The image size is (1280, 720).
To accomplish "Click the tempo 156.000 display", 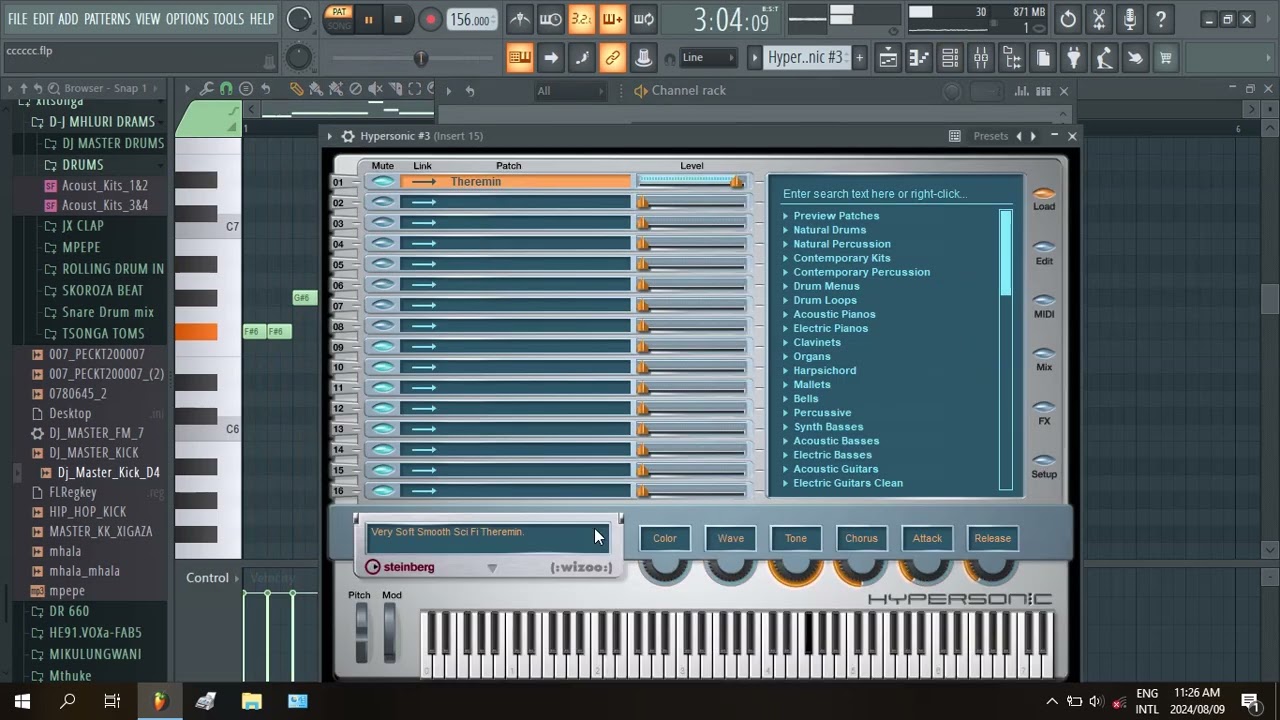I will click(x=470, y=20).
